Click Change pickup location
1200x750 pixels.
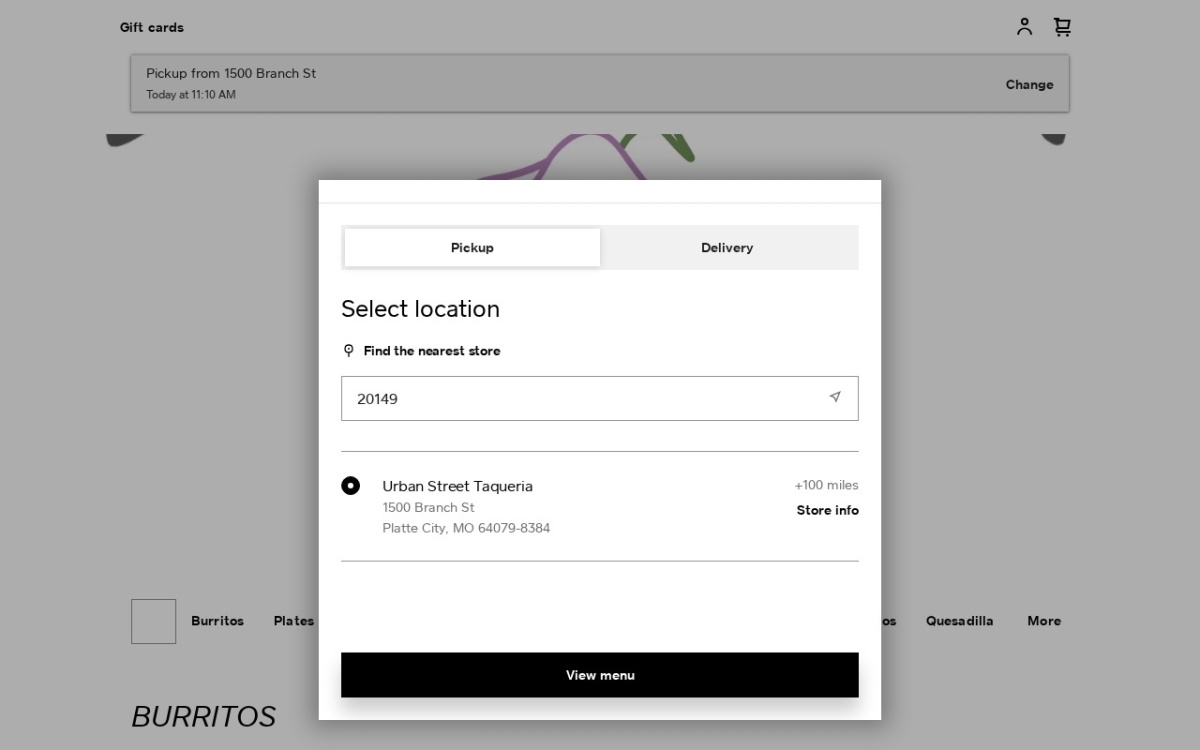(x=1029, y=84)
